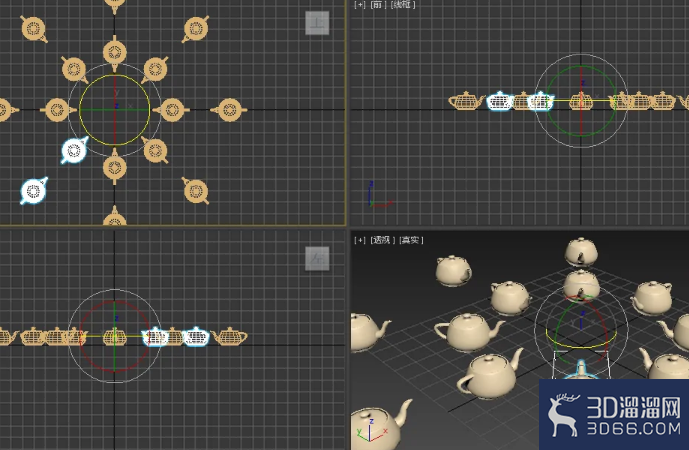Select the rightmost wireframe teapot in left view
The image size is (689, 450).
pos(229,336)
